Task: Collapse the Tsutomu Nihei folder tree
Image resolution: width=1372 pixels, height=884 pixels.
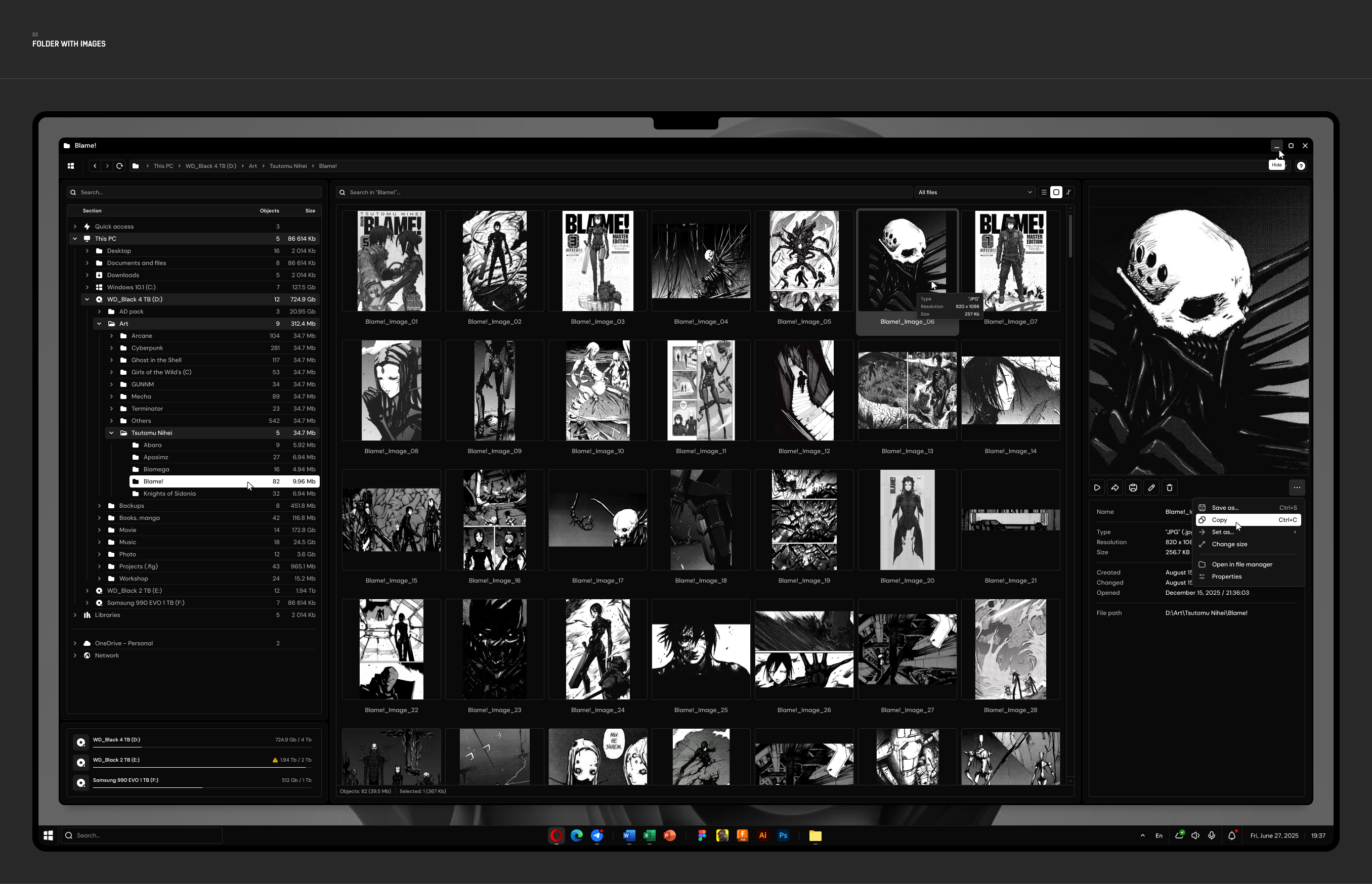Action: (x=111, y=433)
